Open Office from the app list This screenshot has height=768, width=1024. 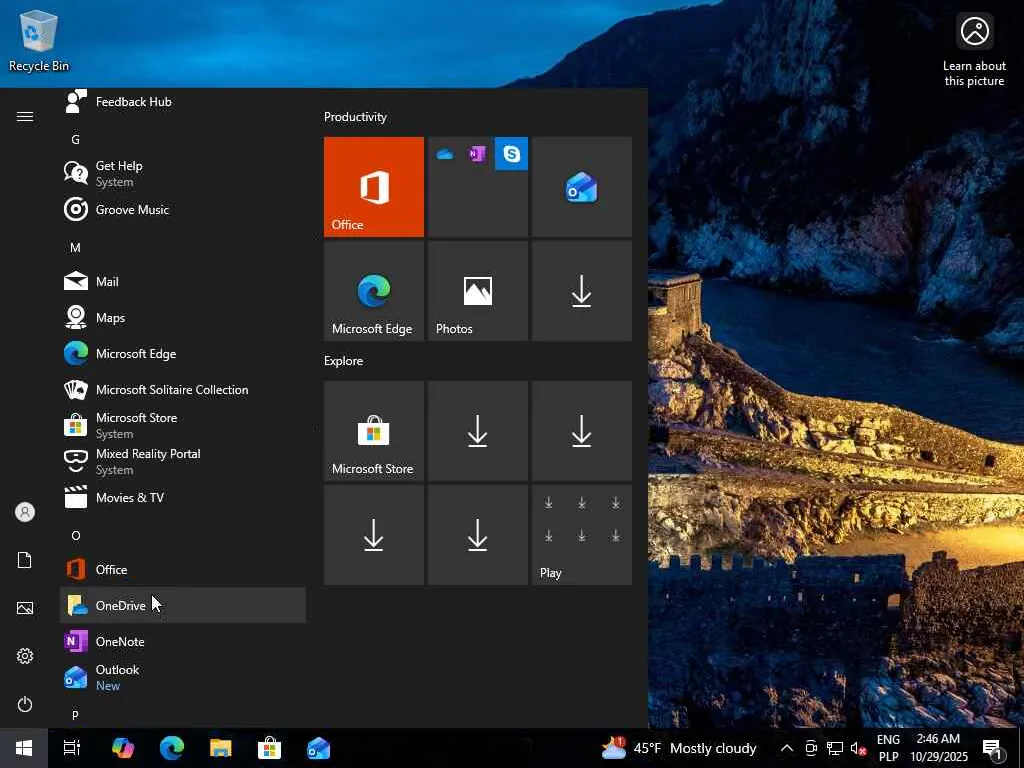pos(183,569)
